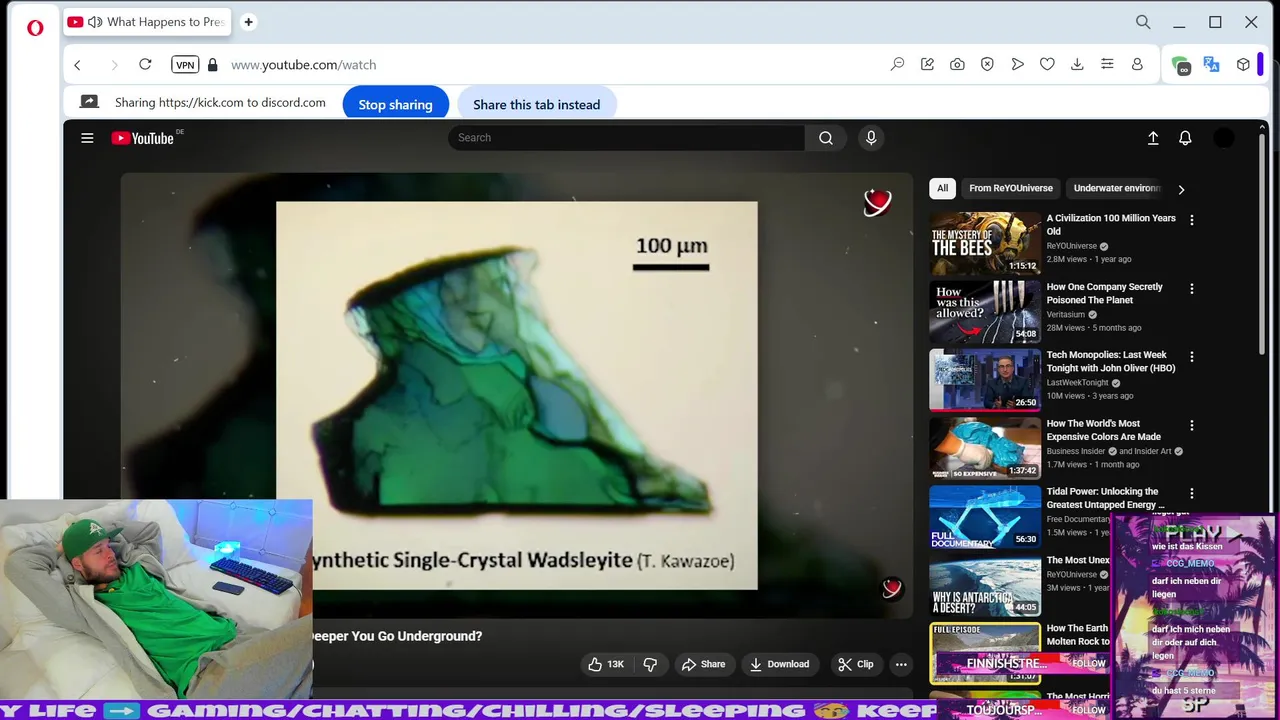Click Share this tab instead

pyautogui.click(x=536, y=104)
